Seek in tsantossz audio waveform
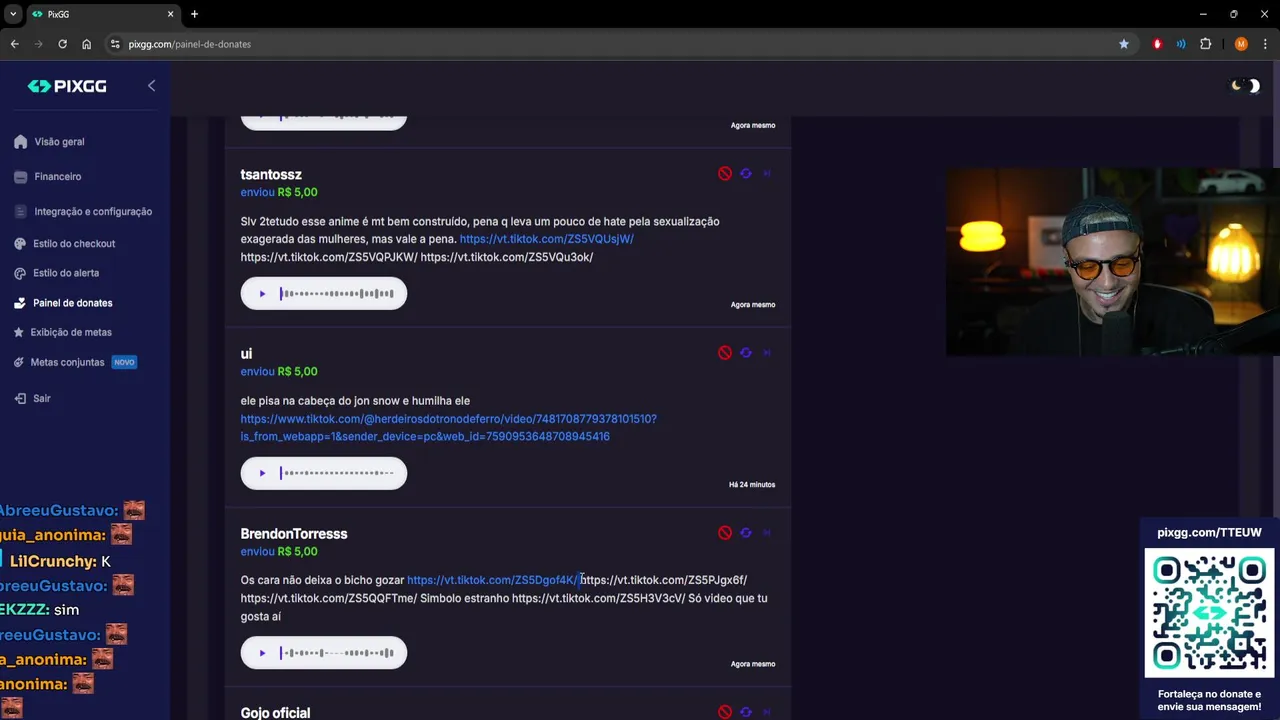1280x720 pixels. (337, 294)
